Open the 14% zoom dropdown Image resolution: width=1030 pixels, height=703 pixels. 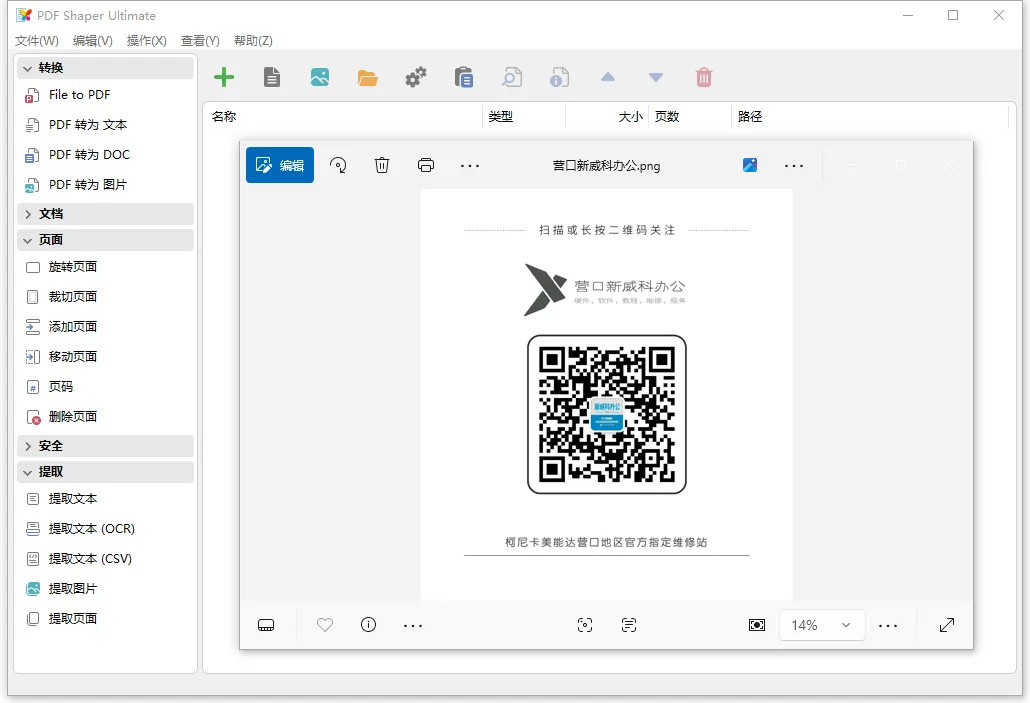(x=822, y=625)
